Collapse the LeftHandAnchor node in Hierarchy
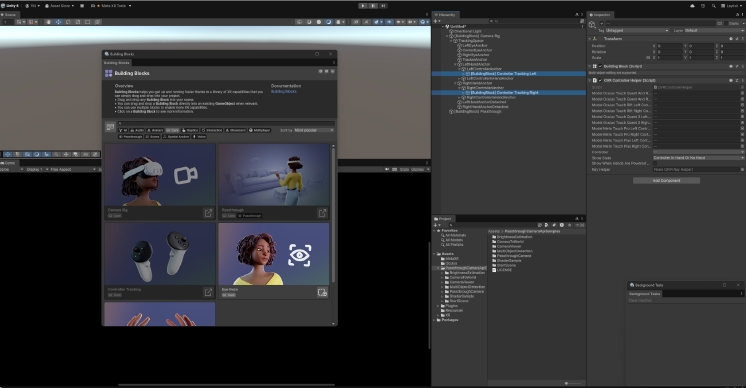 tap(456, 64)
